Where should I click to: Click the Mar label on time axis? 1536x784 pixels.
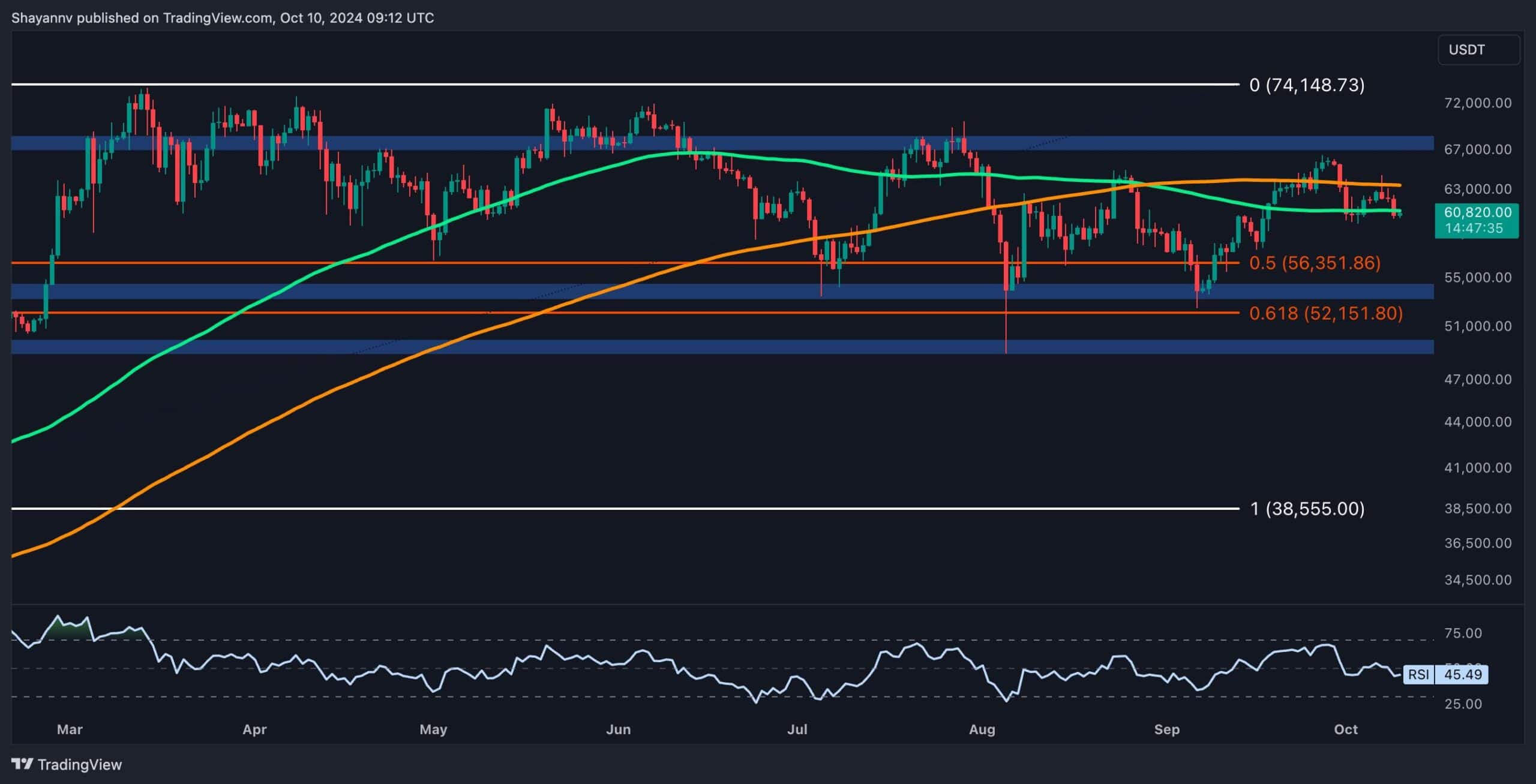(70, 729)
